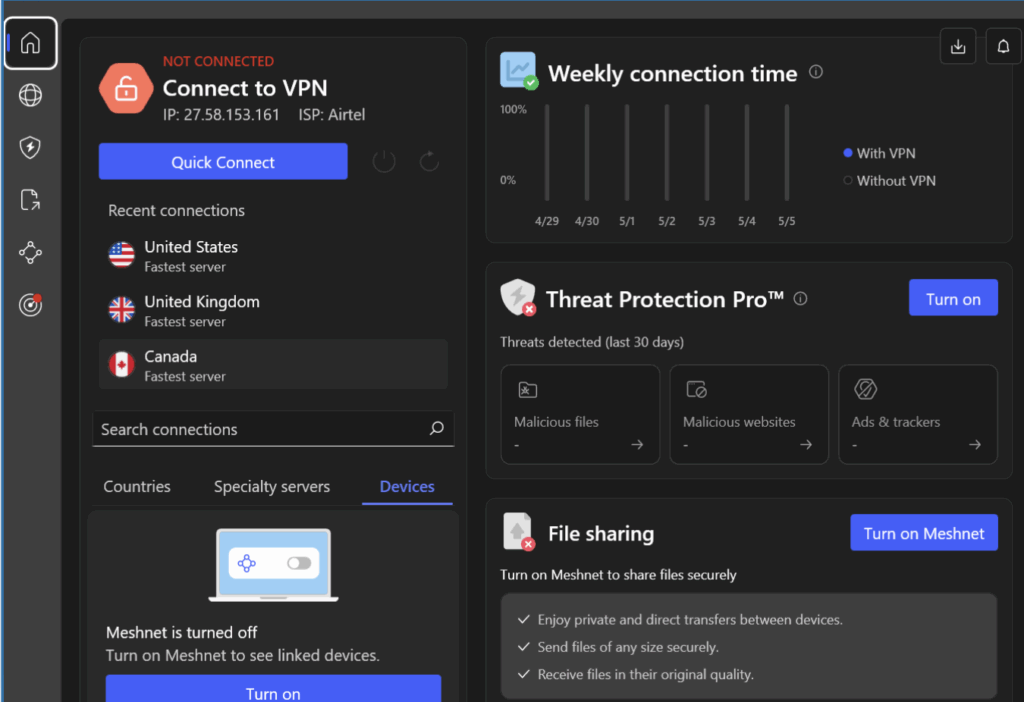
Task: Click the Canada flag icon
Action: coord(121,364)
